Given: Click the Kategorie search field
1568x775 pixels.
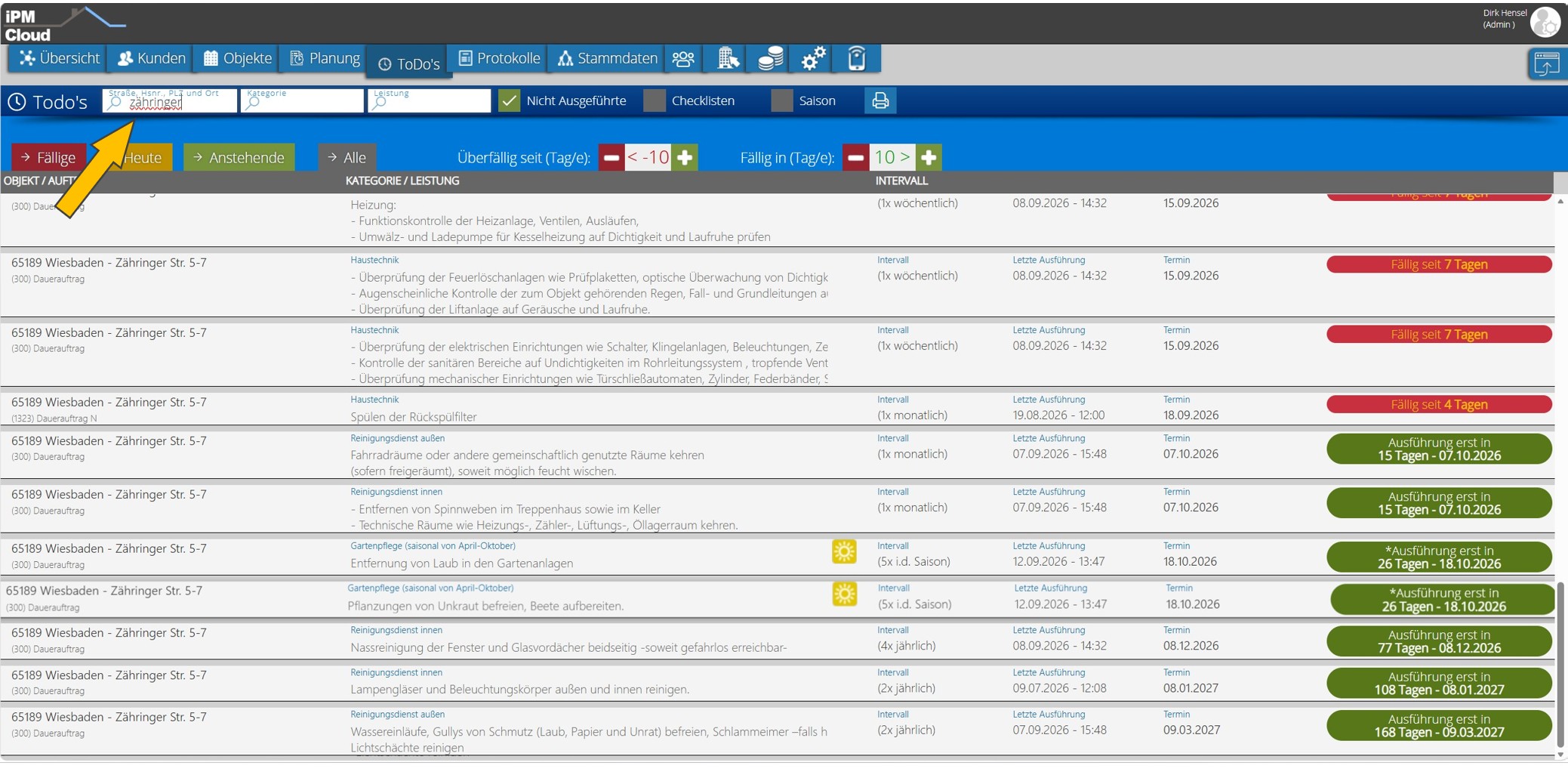Looking at the screenshot, I should (302, 100).
